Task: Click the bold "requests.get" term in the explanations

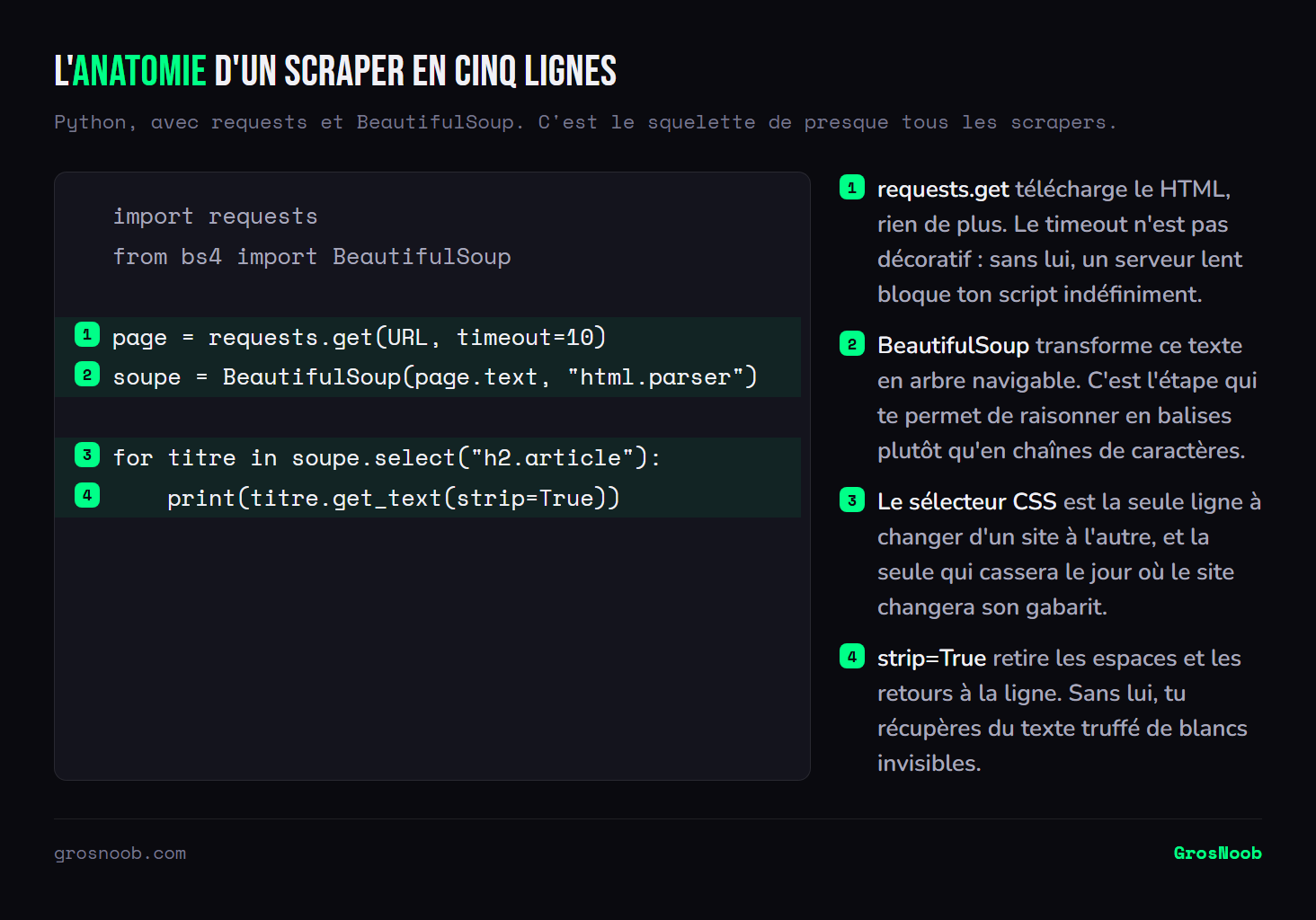Action: (943, 190)
